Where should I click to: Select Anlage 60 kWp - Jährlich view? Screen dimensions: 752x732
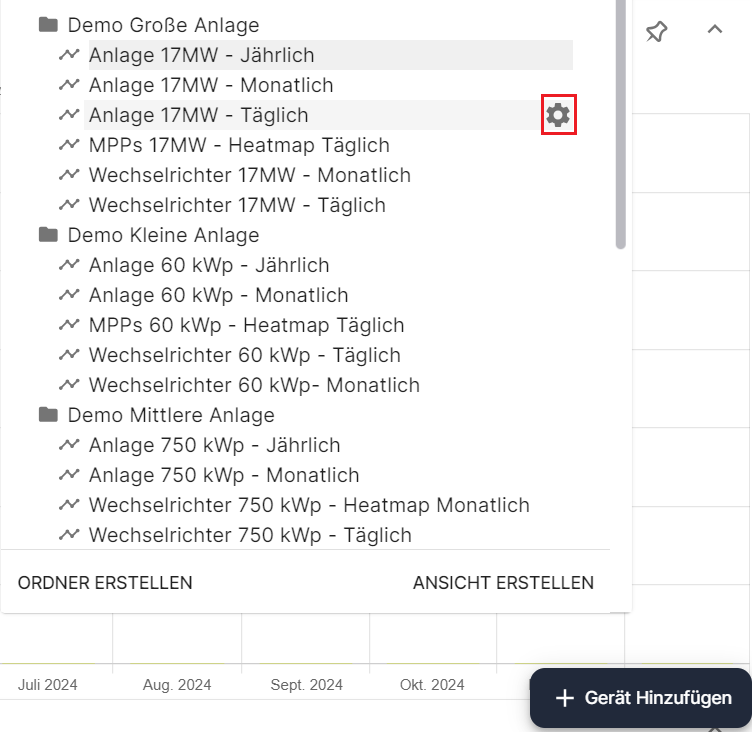209,265
